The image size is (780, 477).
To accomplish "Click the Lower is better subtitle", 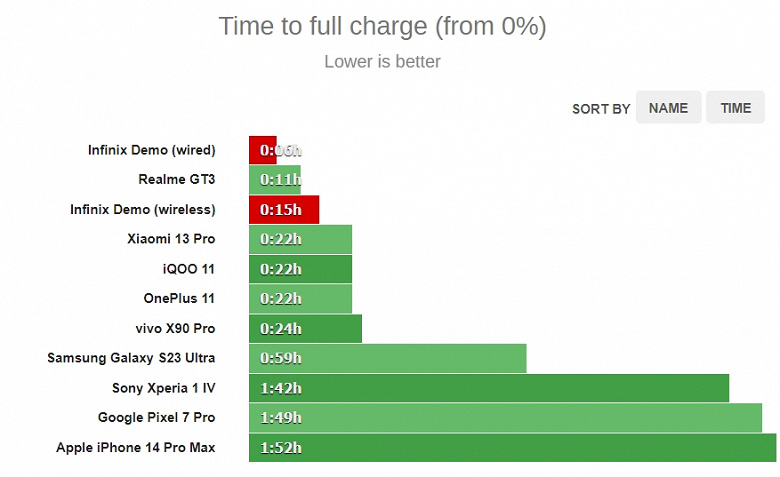I will tap(382, 62).
